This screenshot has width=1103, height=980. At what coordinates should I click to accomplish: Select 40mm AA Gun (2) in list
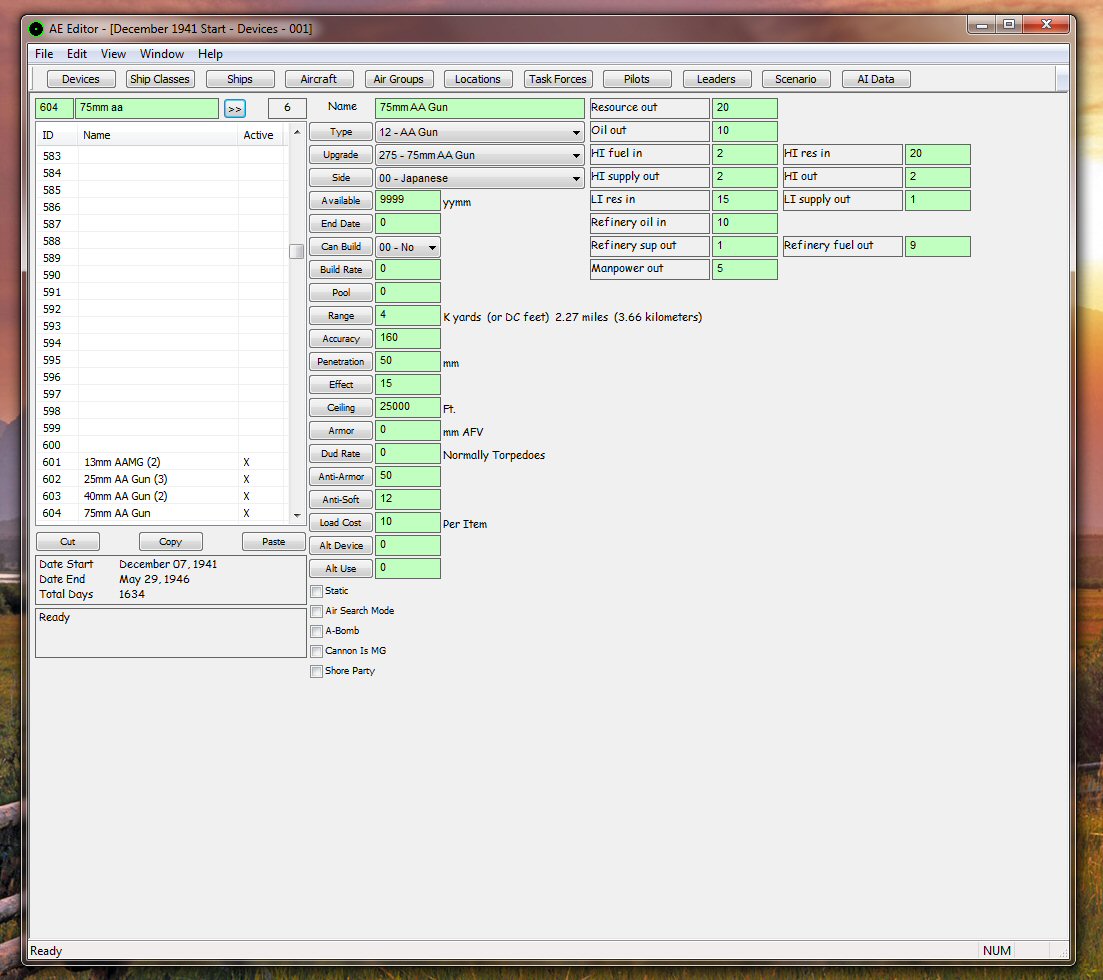pos(125,496)
